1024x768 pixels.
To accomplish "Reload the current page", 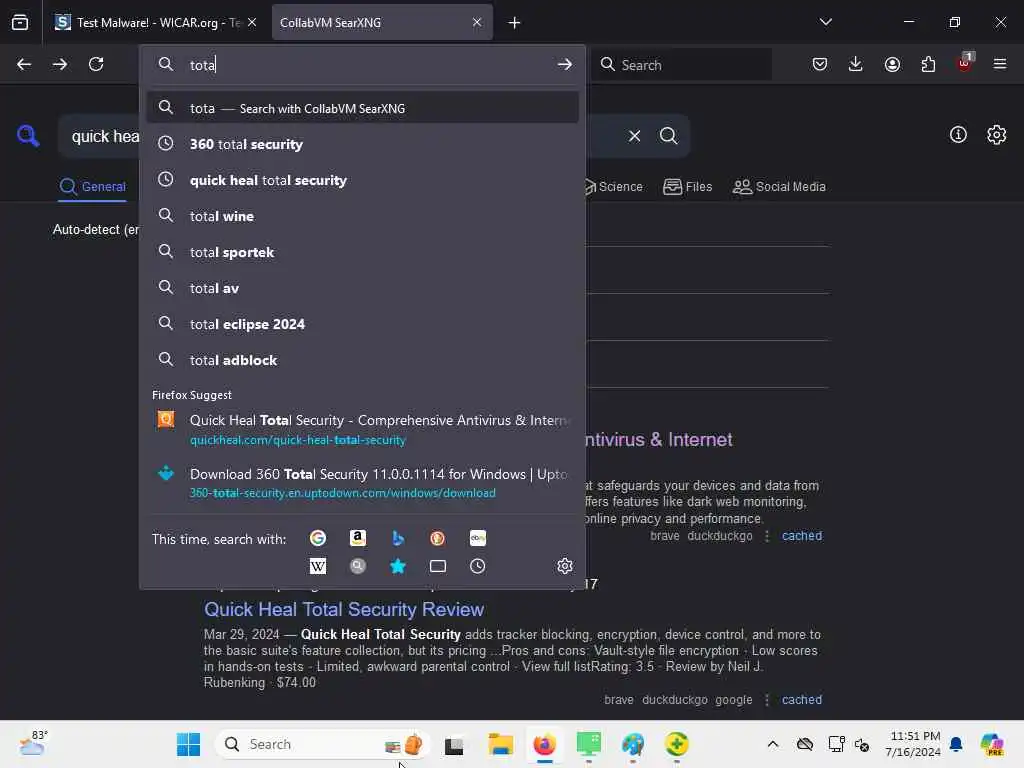I will 96,64.
